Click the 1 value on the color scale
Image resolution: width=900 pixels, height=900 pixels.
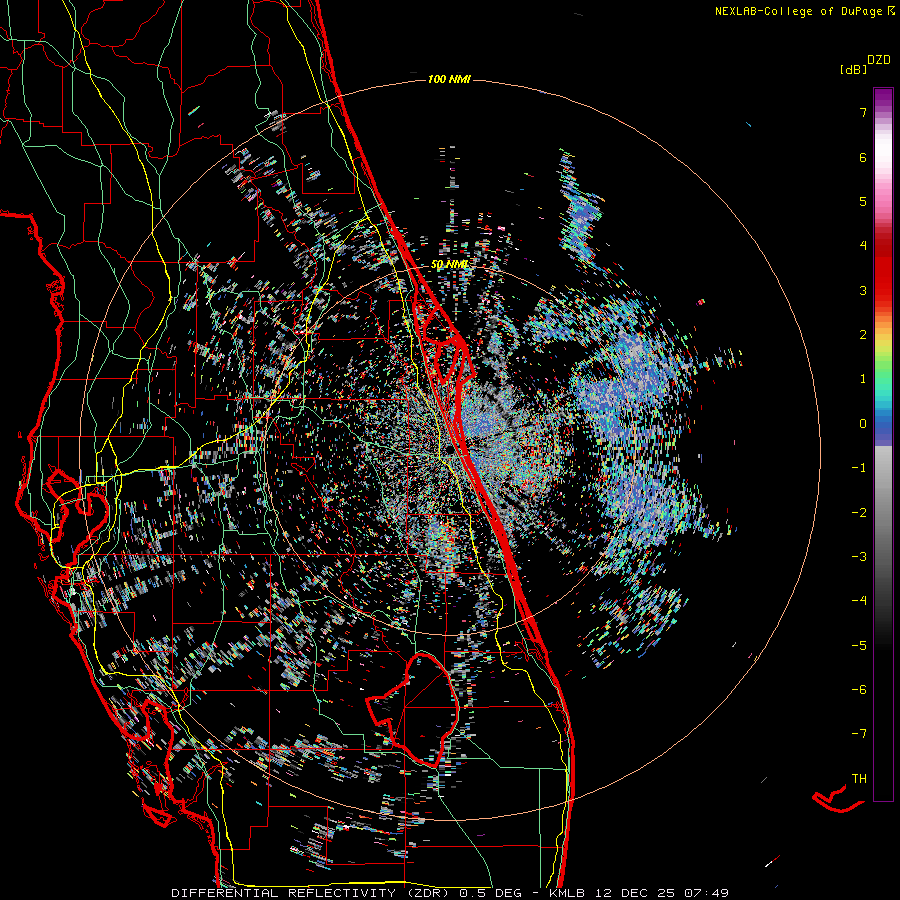pyautogui.click(x=863, y=379)
